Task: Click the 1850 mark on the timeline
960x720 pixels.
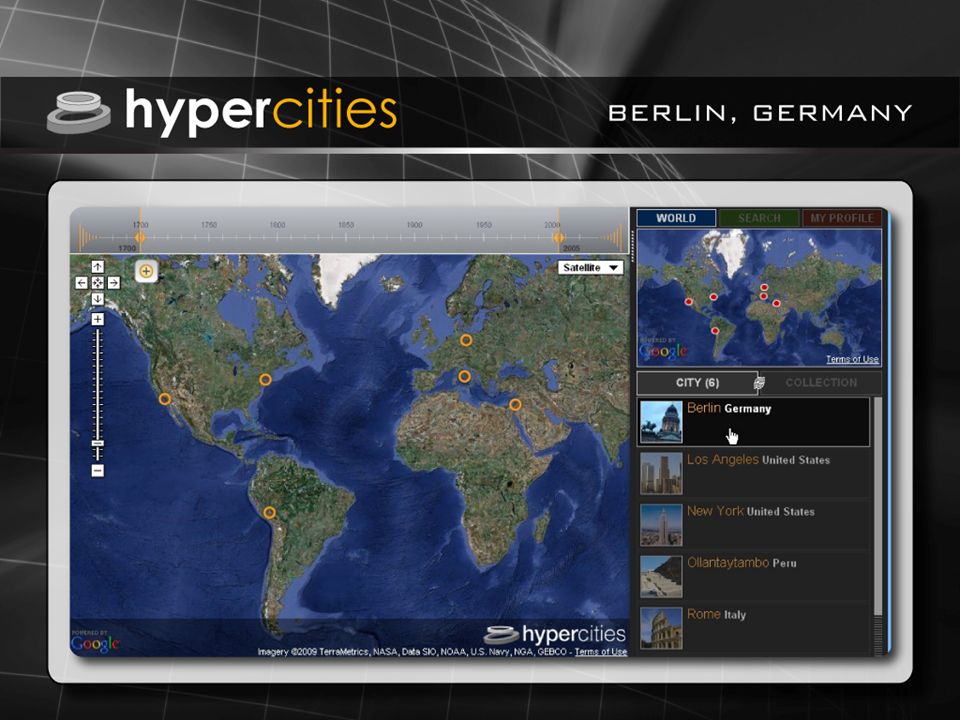Action: 346,225
